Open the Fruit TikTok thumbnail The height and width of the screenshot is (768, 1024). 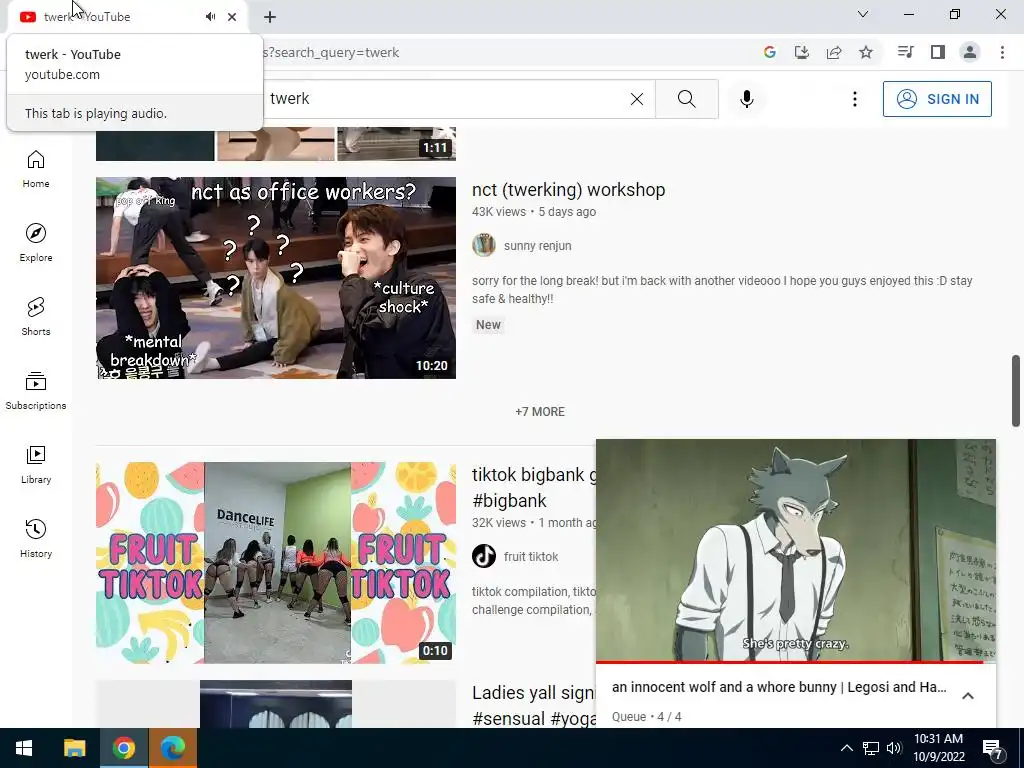click(x=276, y=563)
